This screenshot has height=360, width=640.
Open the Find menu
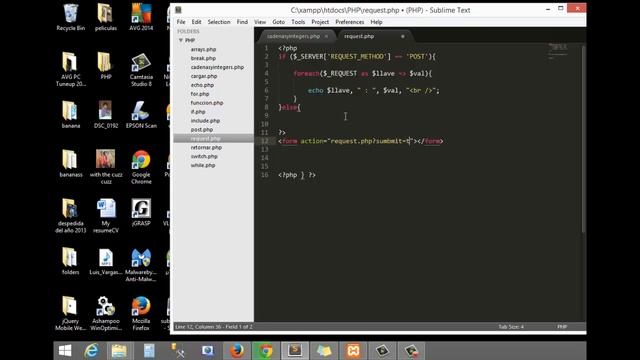click(242, 22)
